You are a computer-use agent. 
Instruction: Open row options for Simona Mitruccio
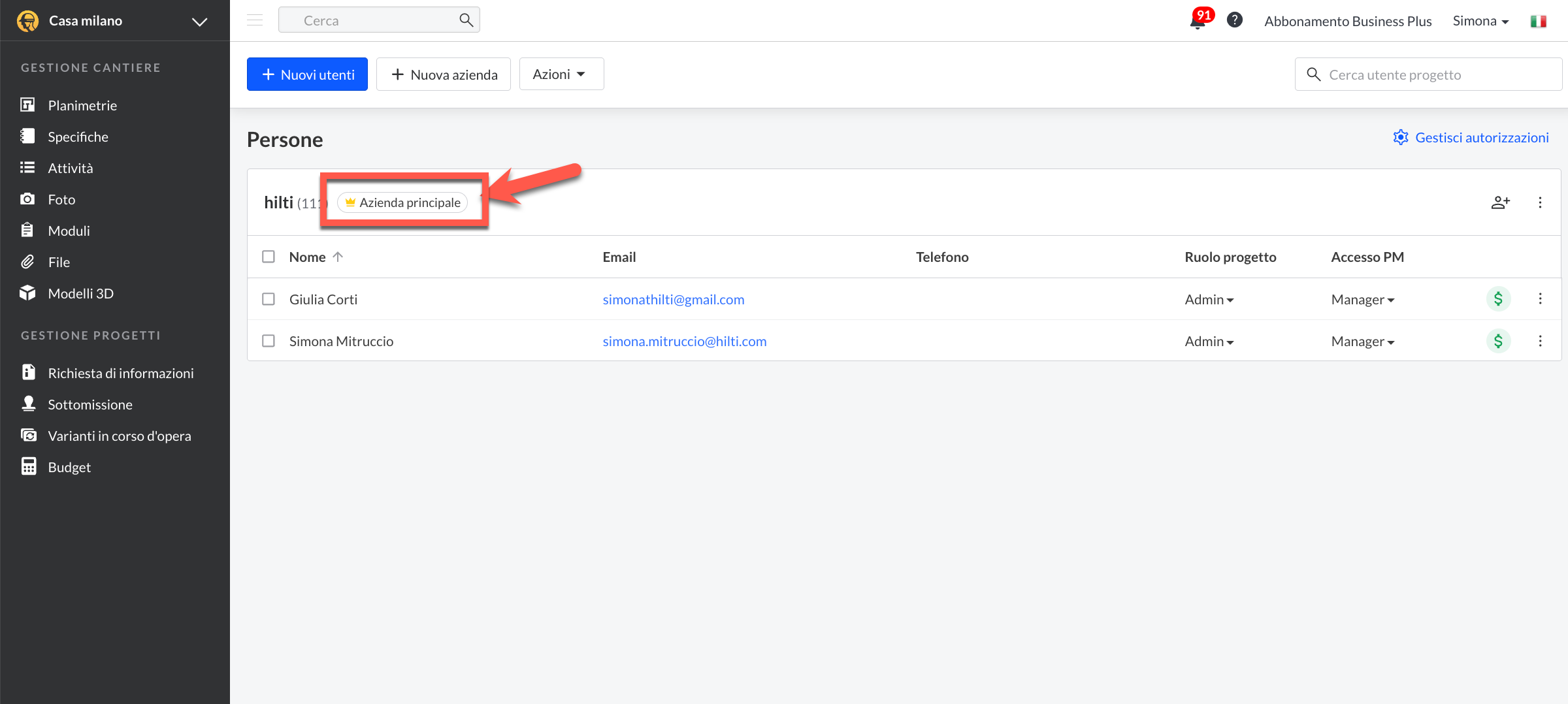click(x=1540, y=341)
